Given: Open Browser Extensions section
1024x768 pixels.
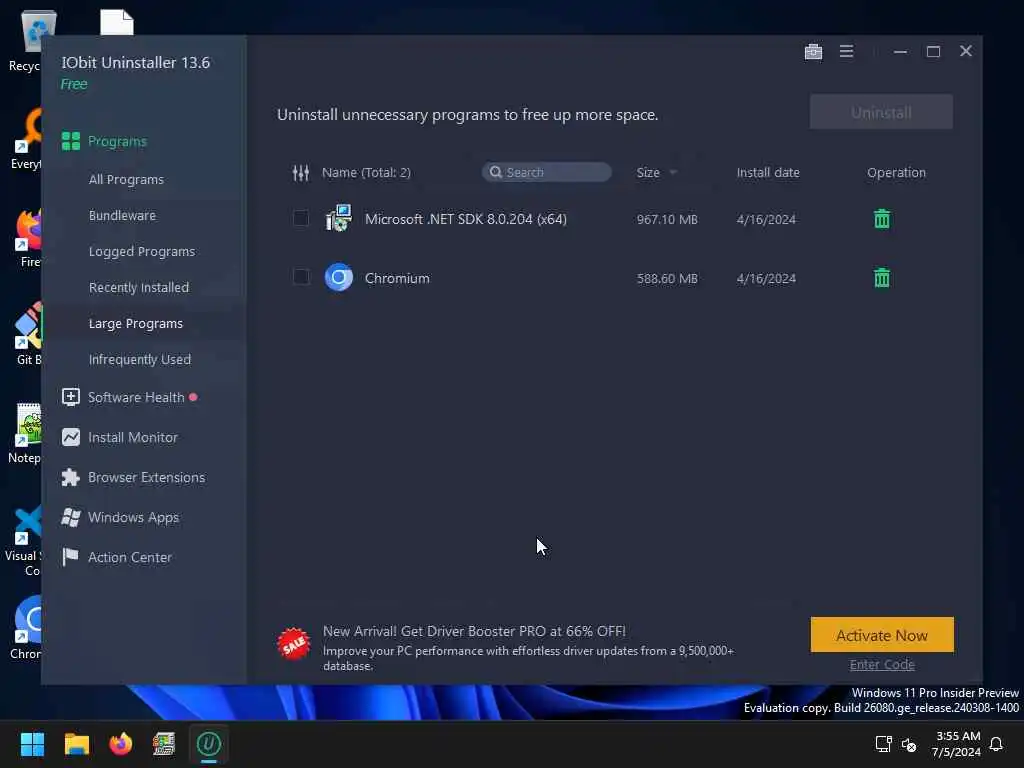Looking at the screenshot, I should click(146, 477).
